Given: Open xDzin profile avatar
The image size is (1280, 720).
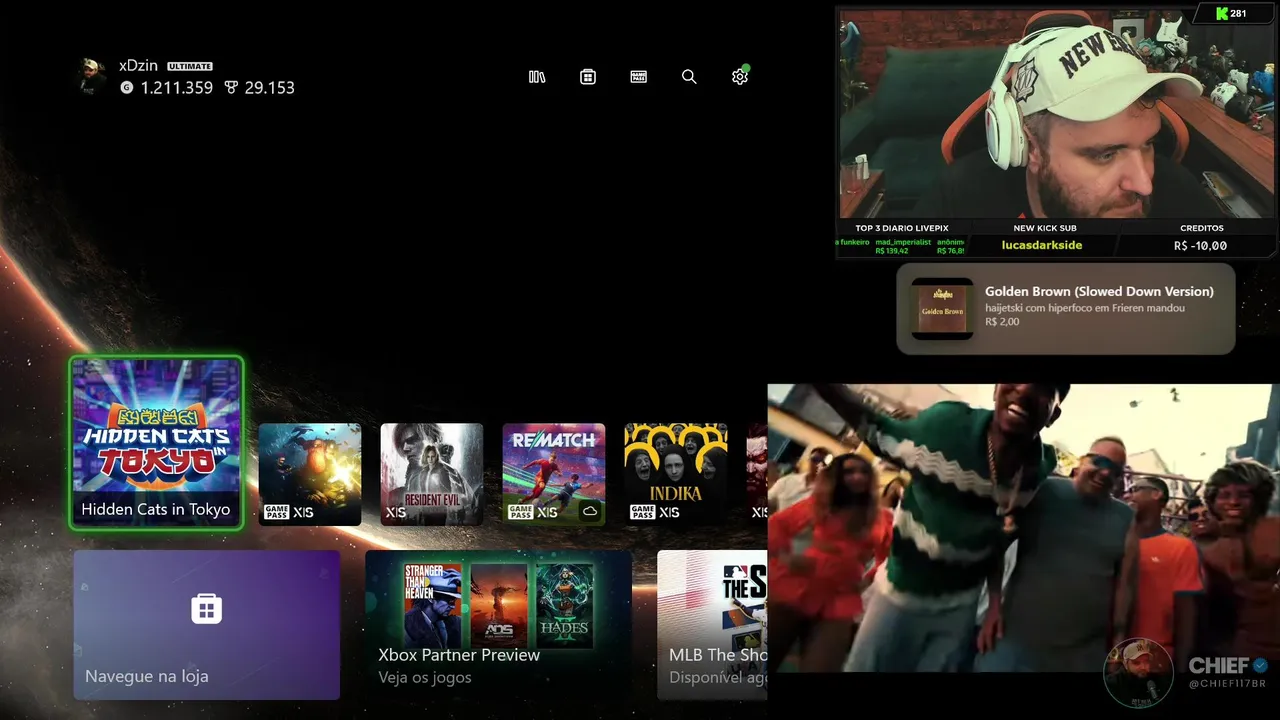Looking at the screenshot, I should (92, 76).
